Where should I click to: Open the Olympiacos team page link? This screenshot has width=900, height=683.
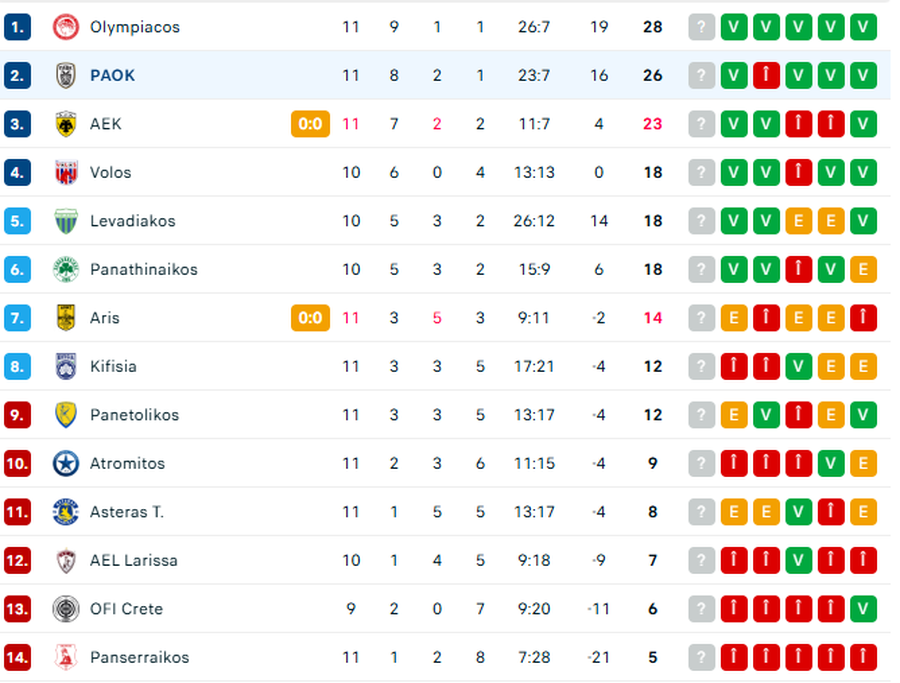pyautogui.click(x=135, y=27)
